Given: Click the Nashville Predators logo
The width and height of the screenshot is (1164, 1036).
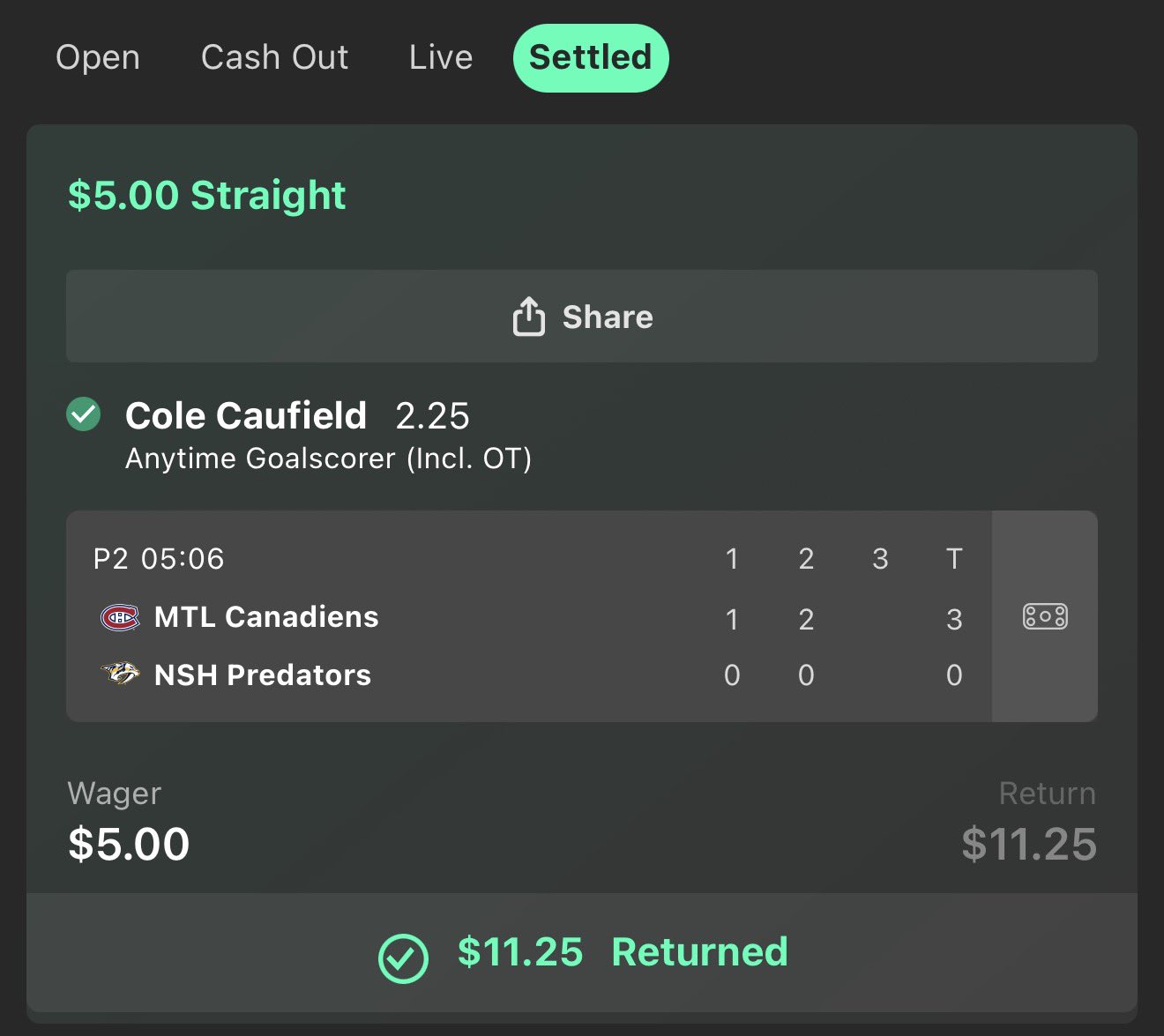Looking at the screenshot, I should pos(120,675).
